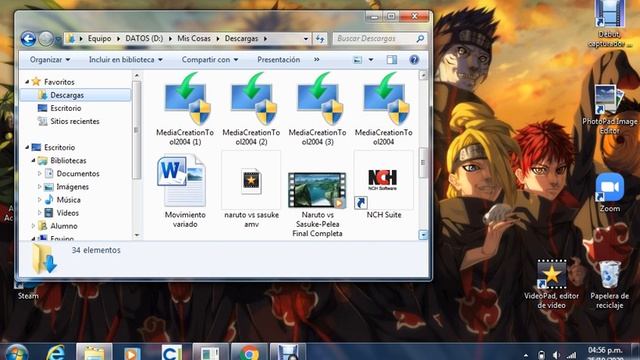Open the view options dropdown arrow
Viewport: 640px width, 360px height.
point(371,60)
